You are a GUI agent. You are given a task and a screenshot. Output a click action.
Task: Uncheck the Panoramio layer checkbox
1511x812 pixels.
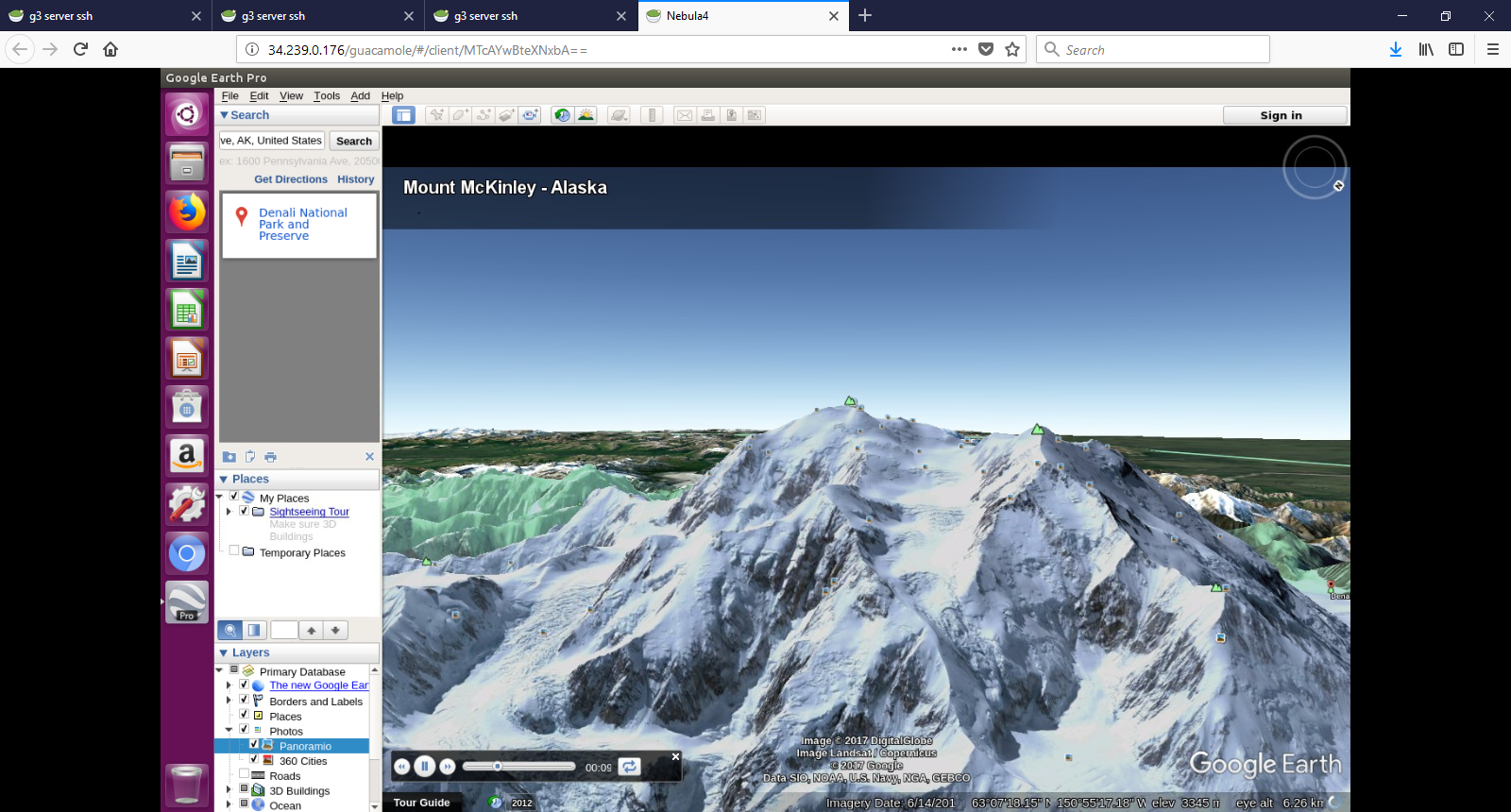click(254, 744)
